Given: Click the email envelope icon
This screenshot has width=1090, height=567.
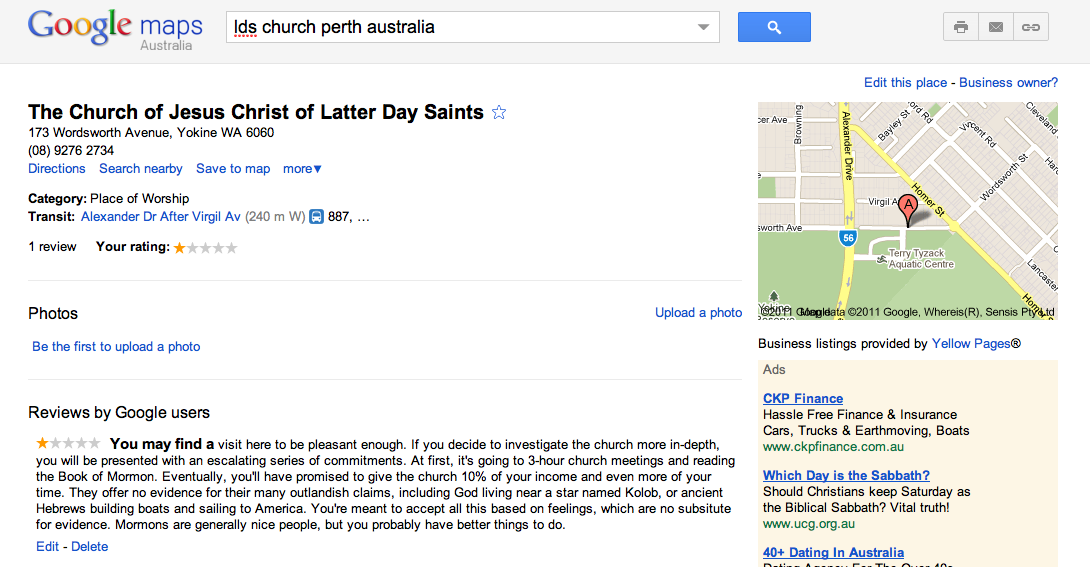Looking at the screenshot, I should coord(996,27).
